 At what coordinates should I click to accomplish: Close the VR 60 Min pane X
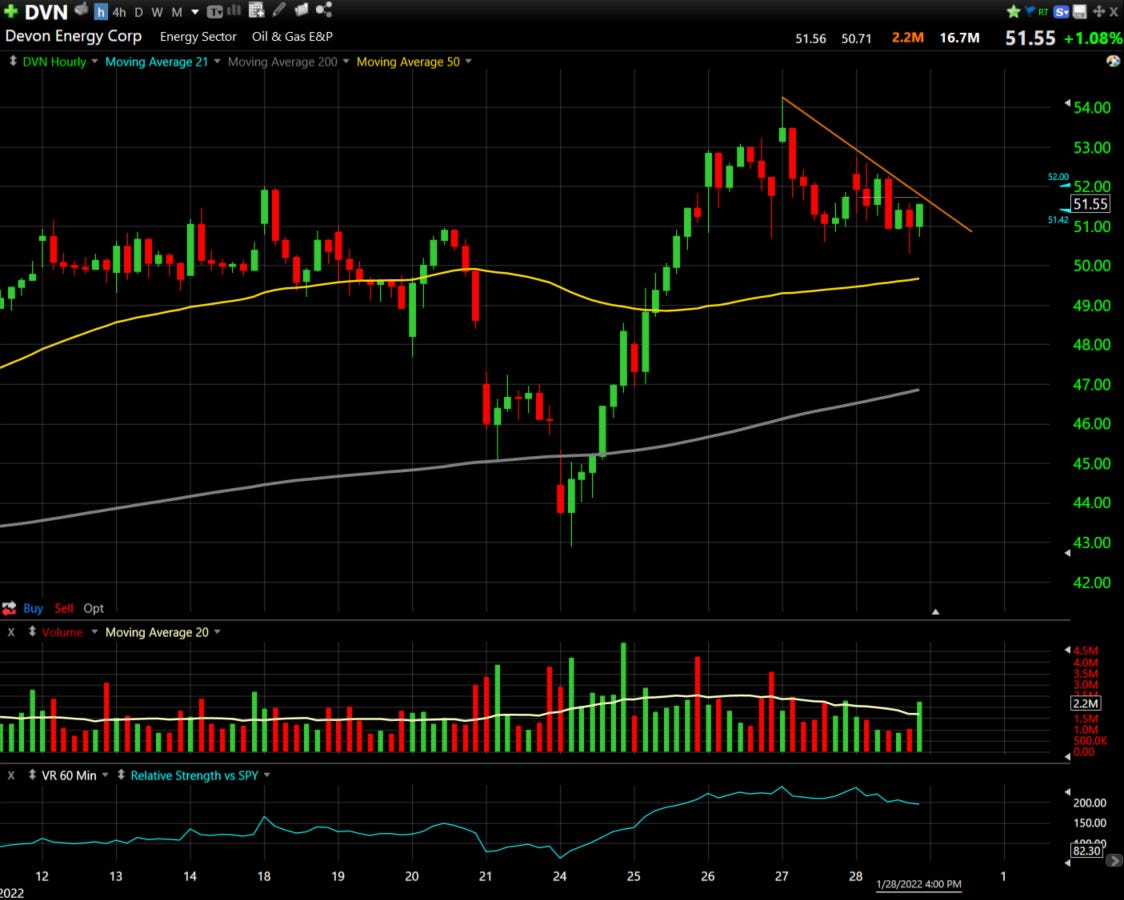[11, 775]
